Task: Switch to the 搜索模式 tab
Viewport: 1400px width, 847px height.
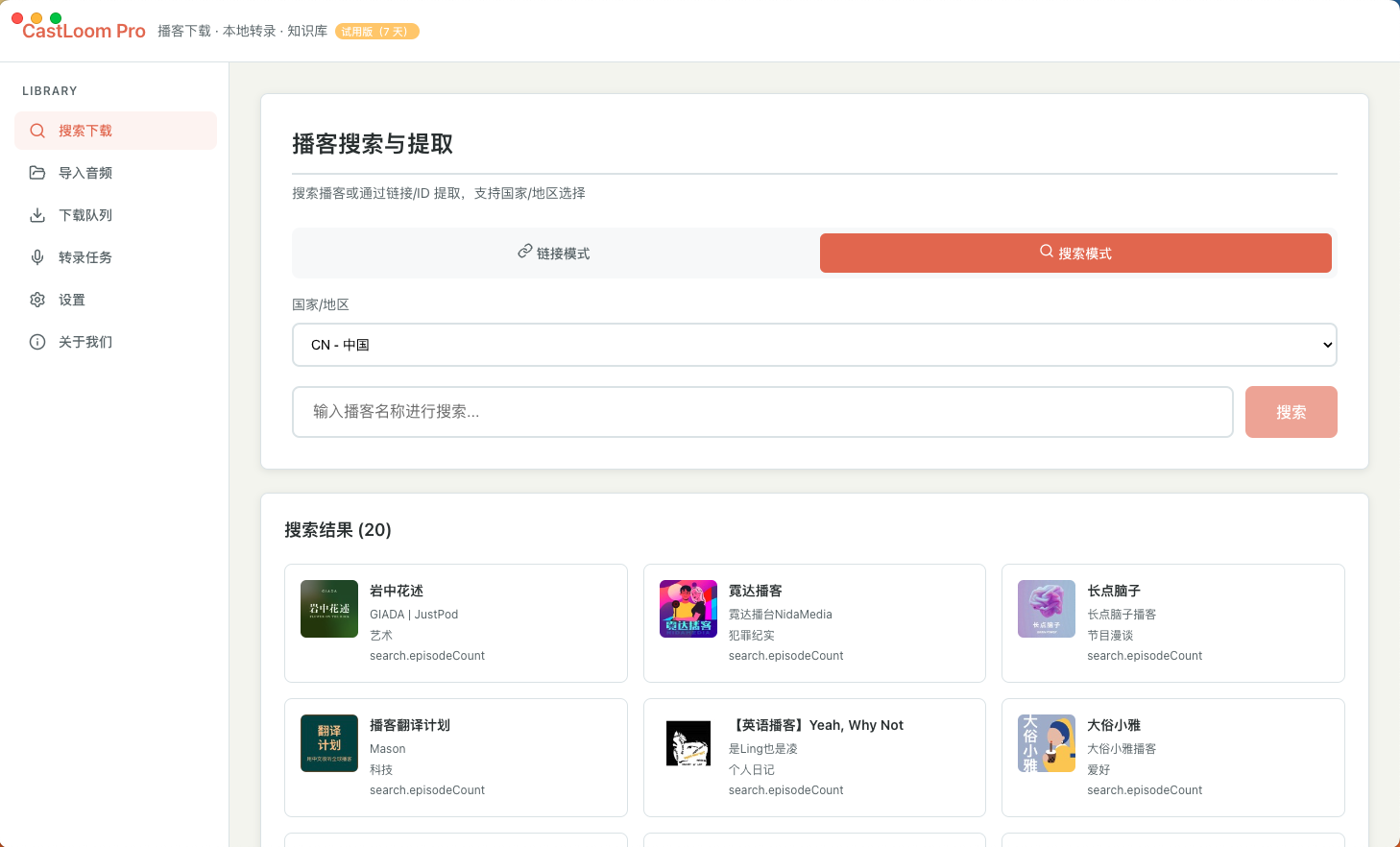Action: point(1075,253)
